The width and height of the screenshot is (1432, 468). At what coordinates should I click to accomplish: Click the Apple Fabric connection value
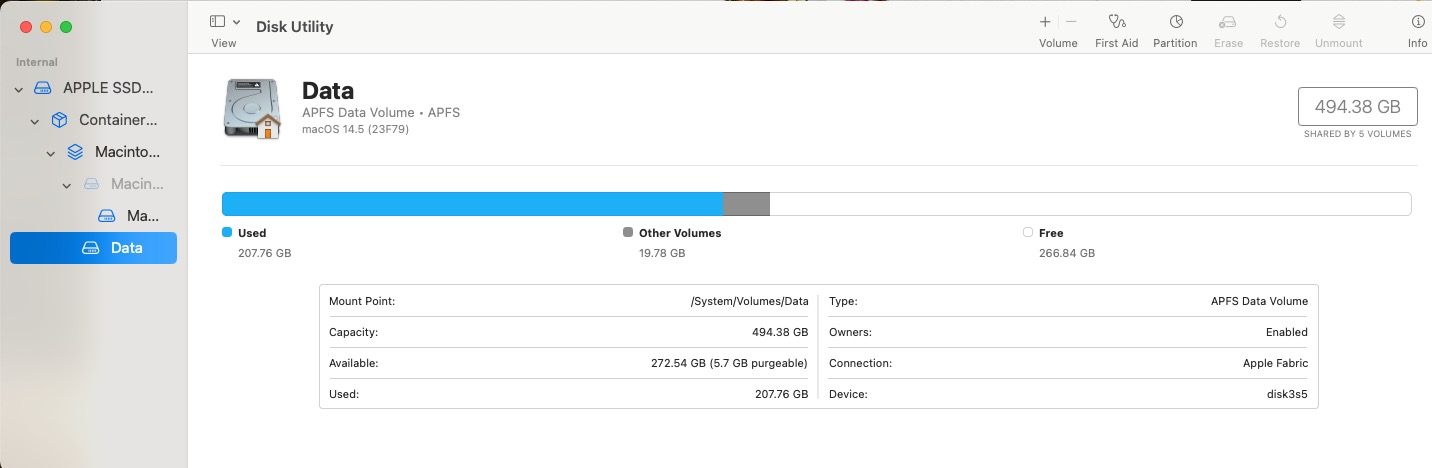click(1275, 363)
